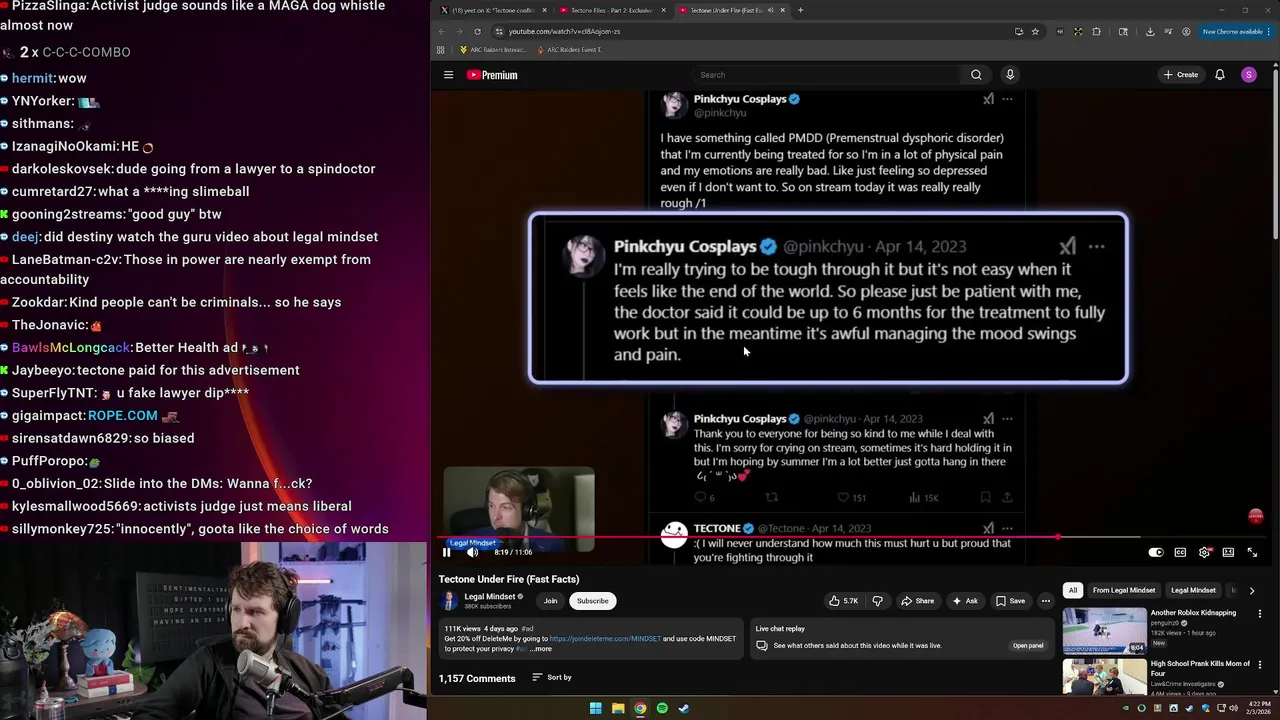The height and width of the screenshot is (720, 1280).
Task: Save the video to a playlist
Action: pos(1010,601)
